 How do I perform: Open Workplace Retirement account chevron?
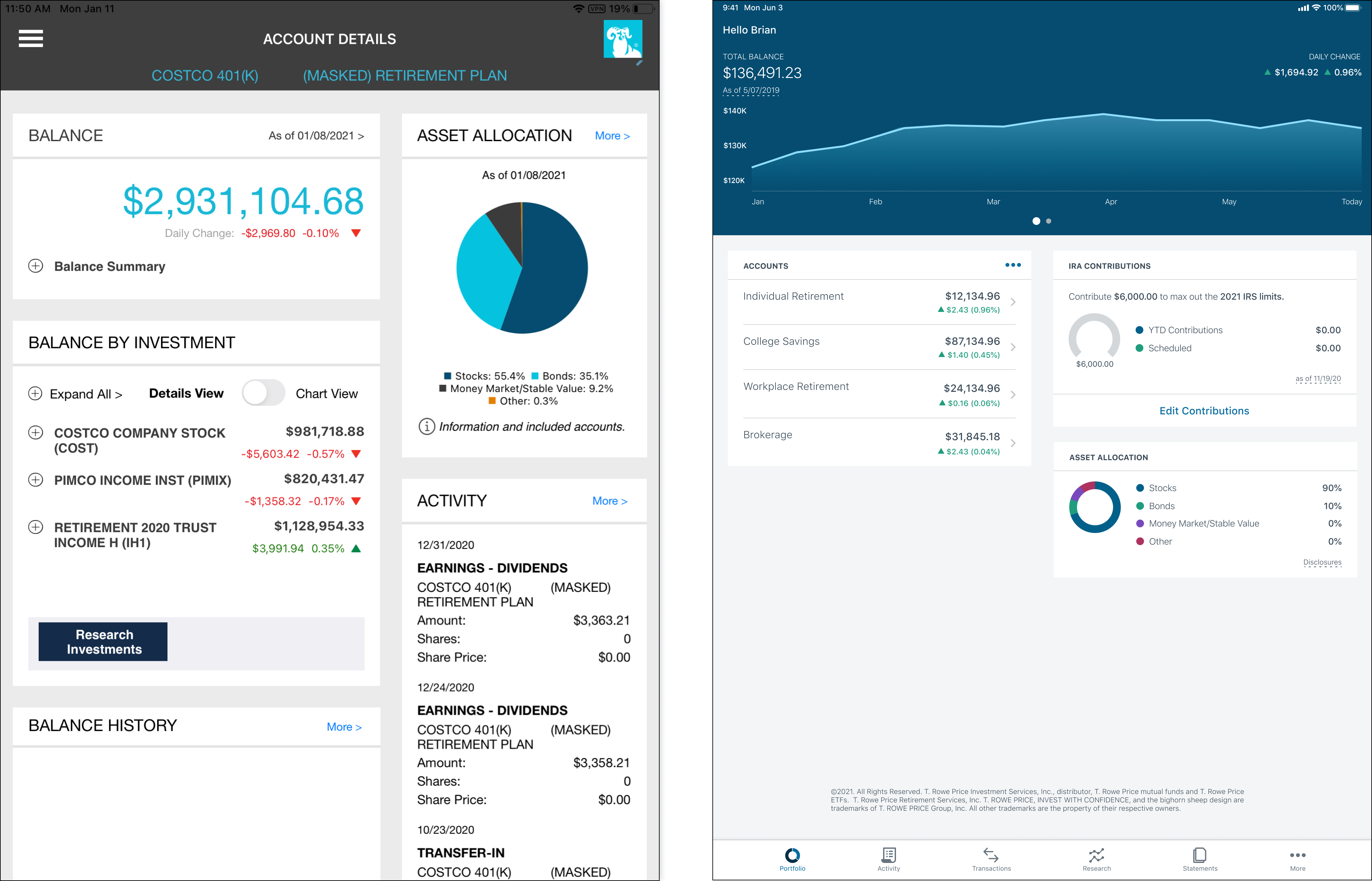tap(1013, 394)
